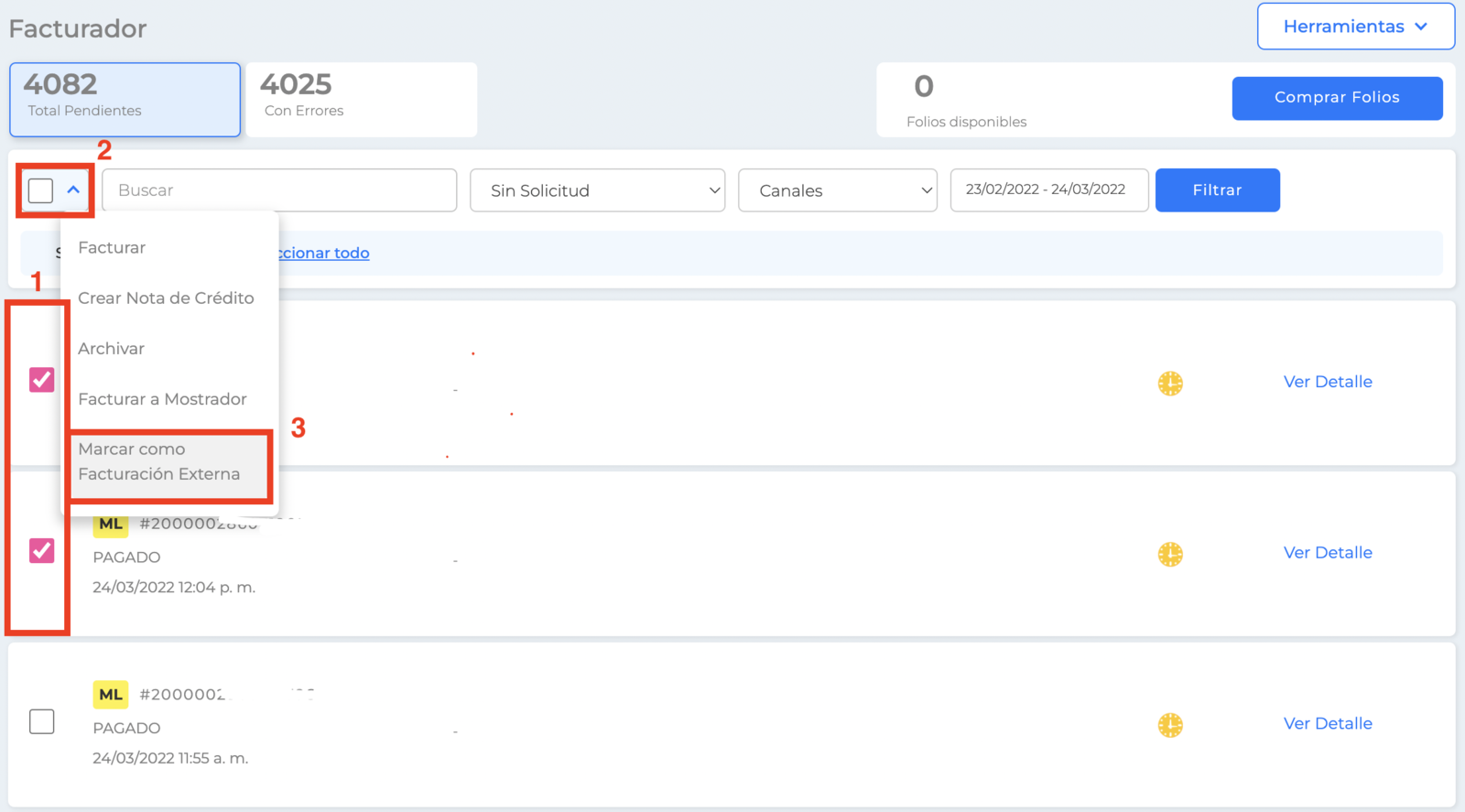Switch to the 4082 Total Pendientes tab
This screenshot has height=812, width=1465.
[125, 100]
